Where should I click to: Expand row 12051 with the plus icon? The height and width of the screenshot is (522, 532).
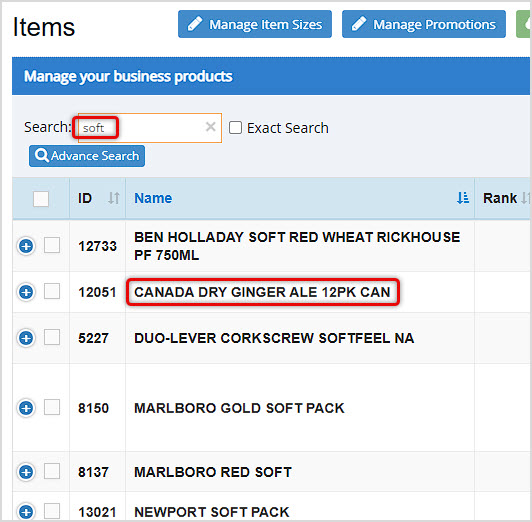pos(26,292)
